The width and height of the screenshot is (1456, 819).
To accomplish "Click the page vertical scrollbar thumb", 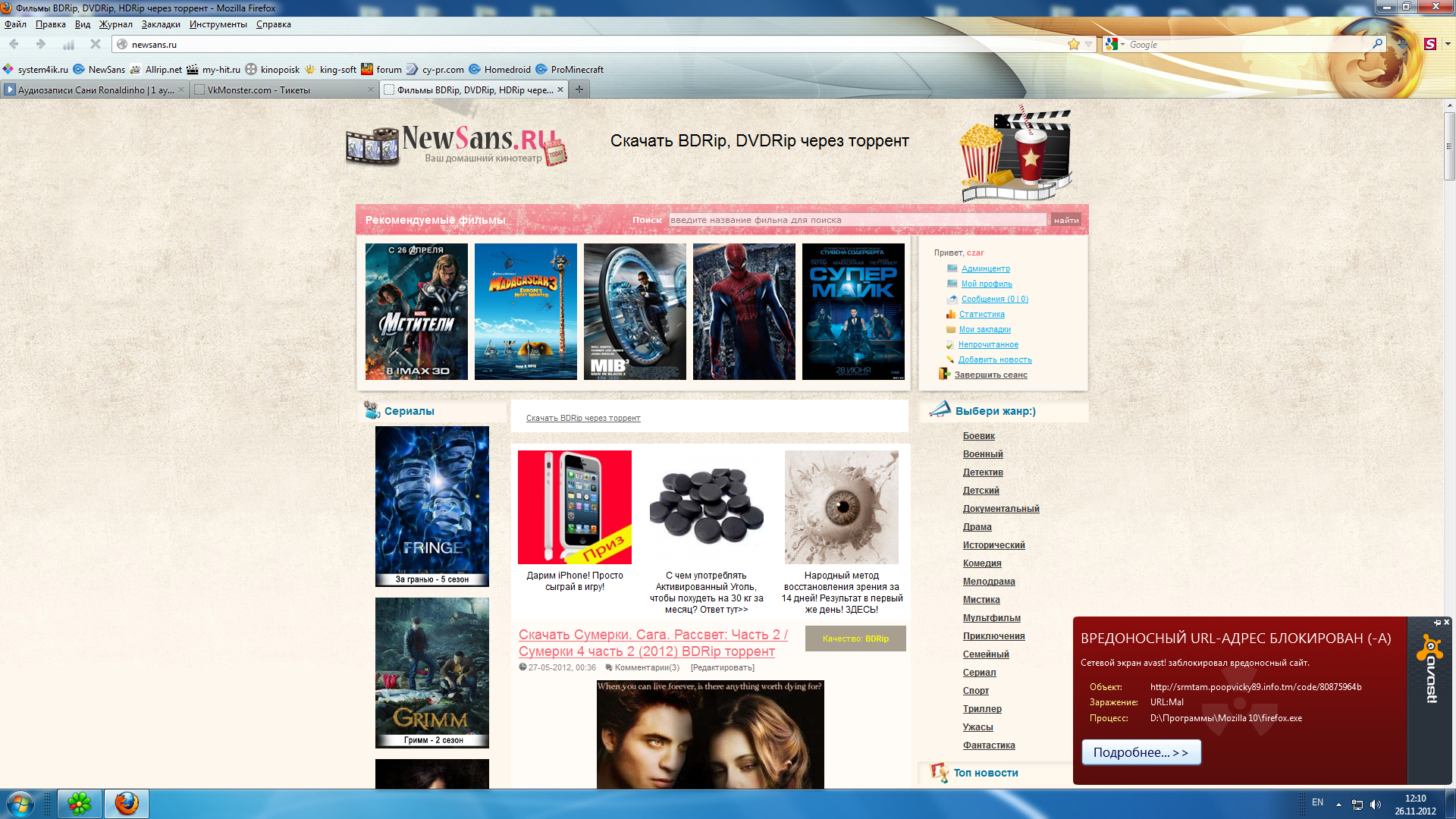I will pyautogui.click(x=1449, y=146).
